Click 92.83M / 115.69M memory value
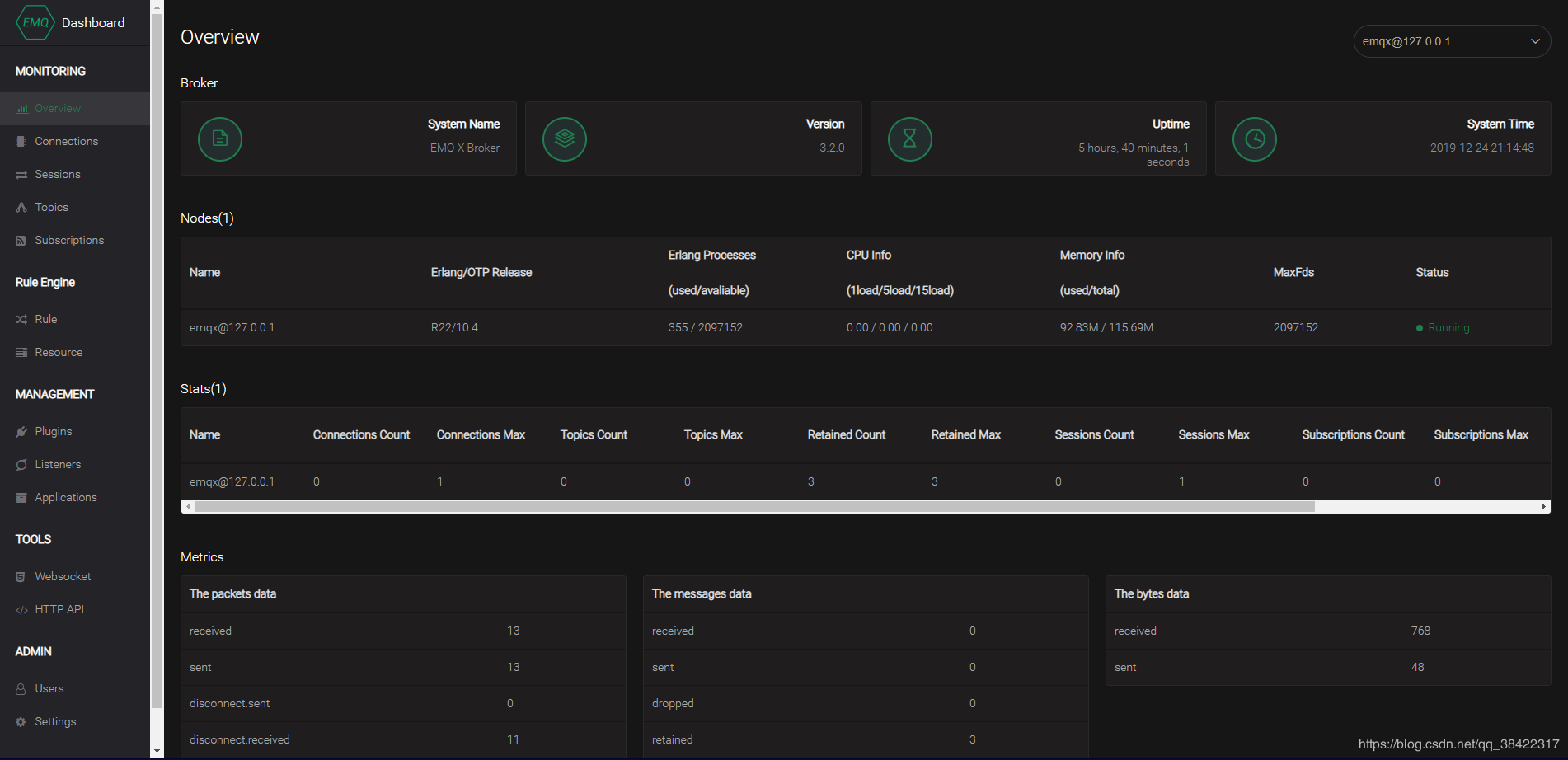Image resolution: width=1568 pixels, height=760 pixels. 1106,328
